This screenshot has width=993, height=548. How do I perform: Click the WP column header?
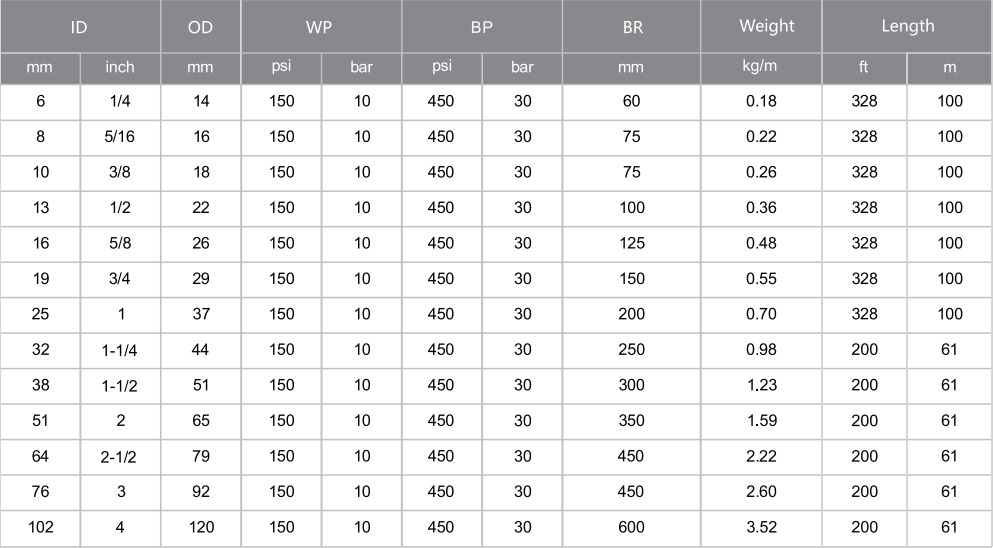320,27
